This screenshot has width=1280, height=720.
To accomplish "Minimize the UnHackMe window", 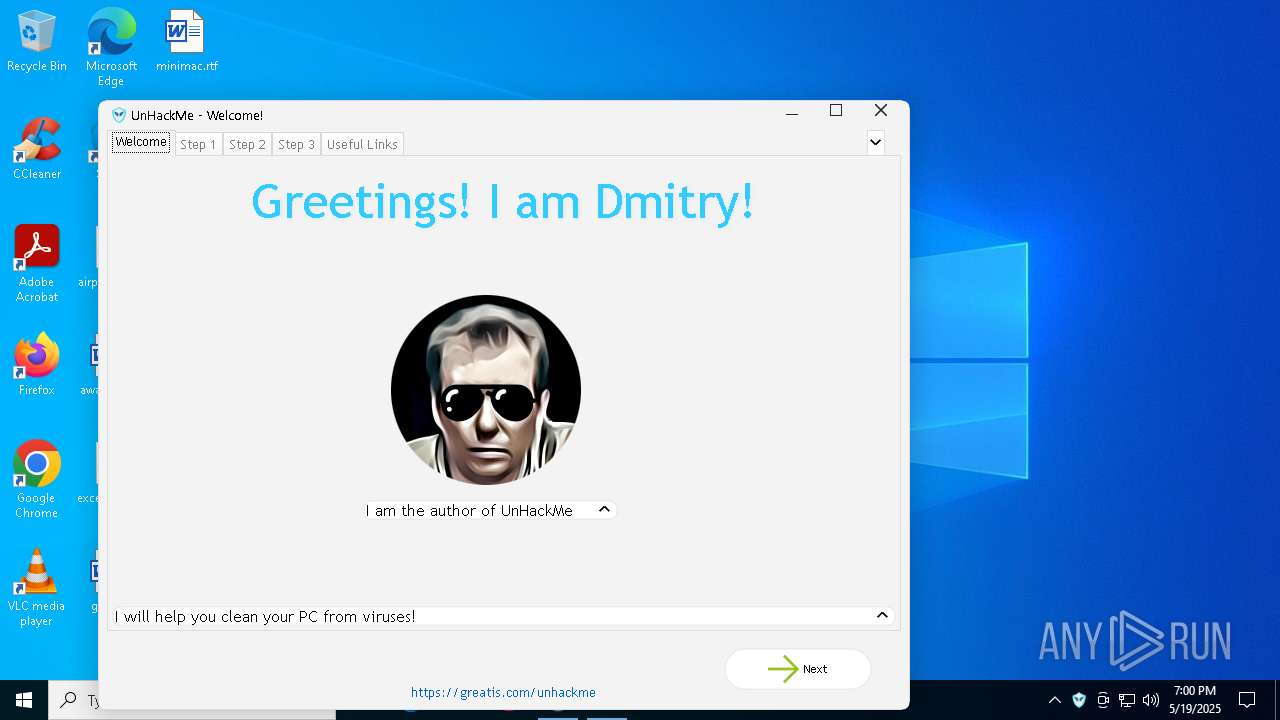I will [x=792, y=112].
